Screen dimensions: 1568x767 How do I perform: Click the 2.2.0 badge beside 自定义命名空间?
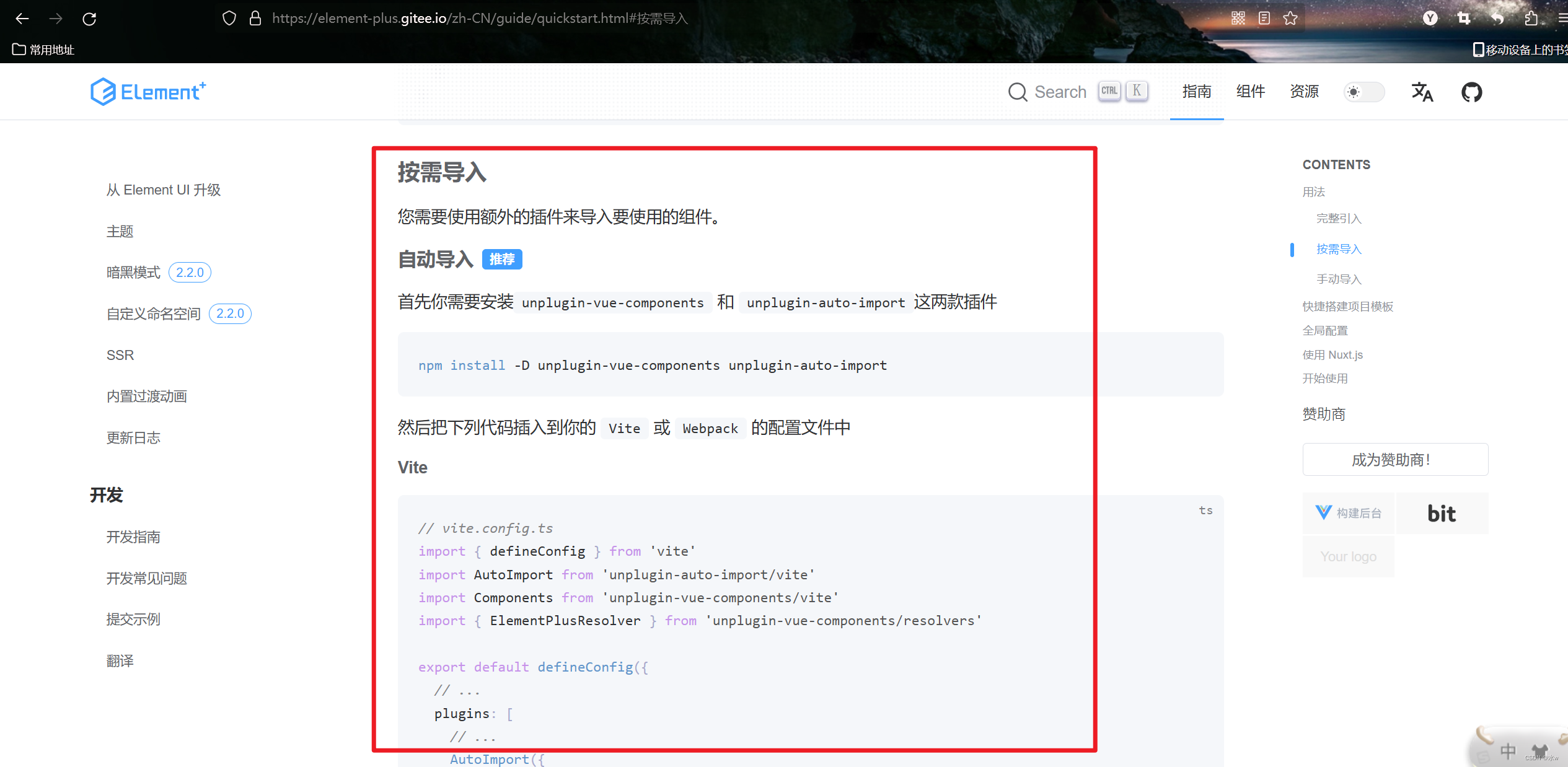(230, 313)
